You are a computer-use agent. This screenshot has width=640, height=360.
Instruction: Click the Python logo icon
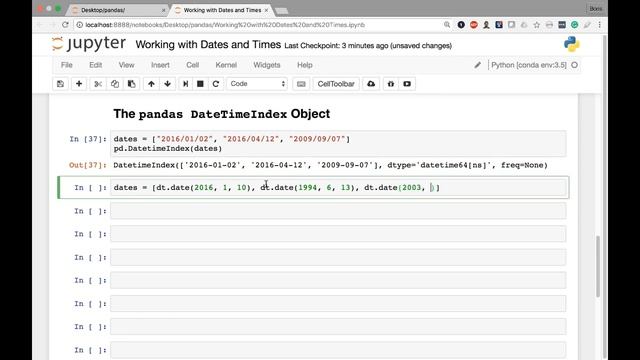(x=571, y=44)
